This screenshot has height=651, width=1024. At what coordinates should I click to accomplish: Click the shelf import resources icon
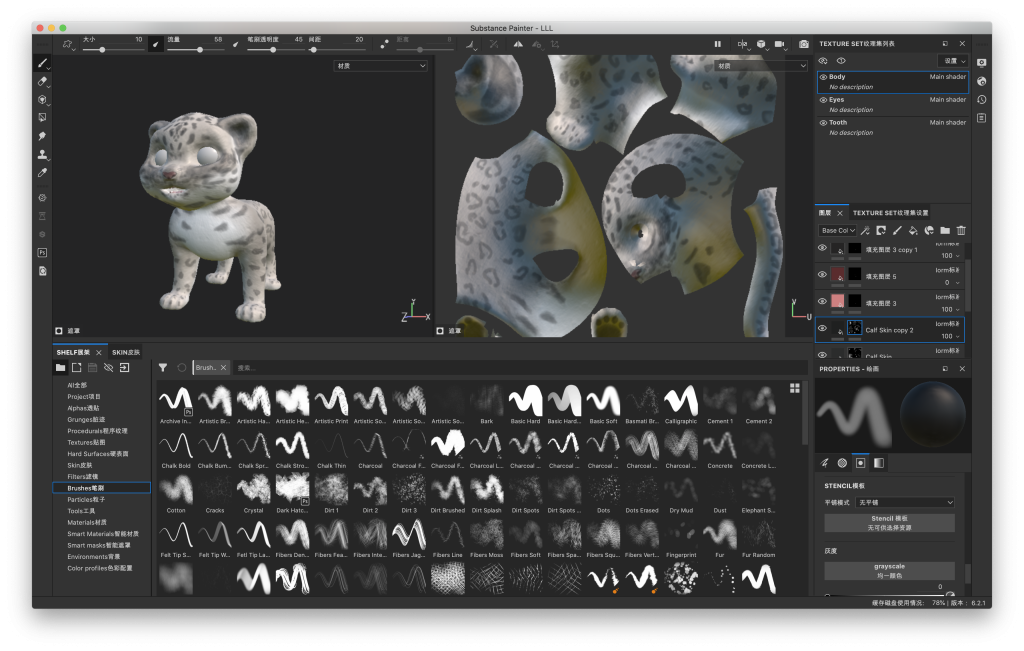pos(125,368)
